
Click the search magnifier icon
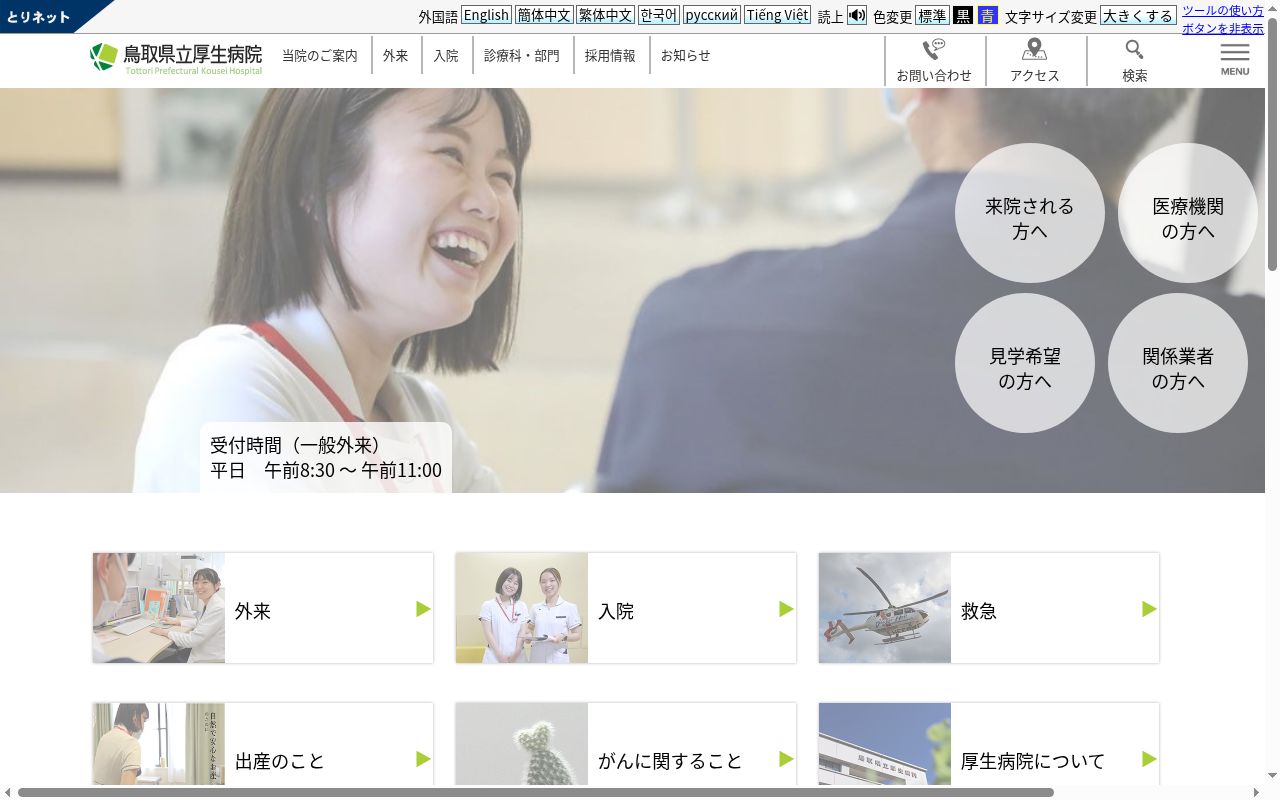(1134, 50)
